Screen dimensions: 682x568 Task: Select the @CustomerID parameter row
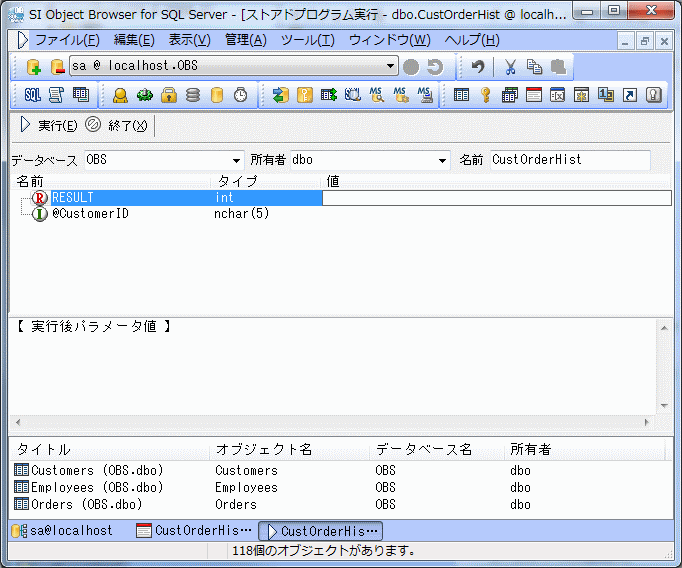pos(90,214)
